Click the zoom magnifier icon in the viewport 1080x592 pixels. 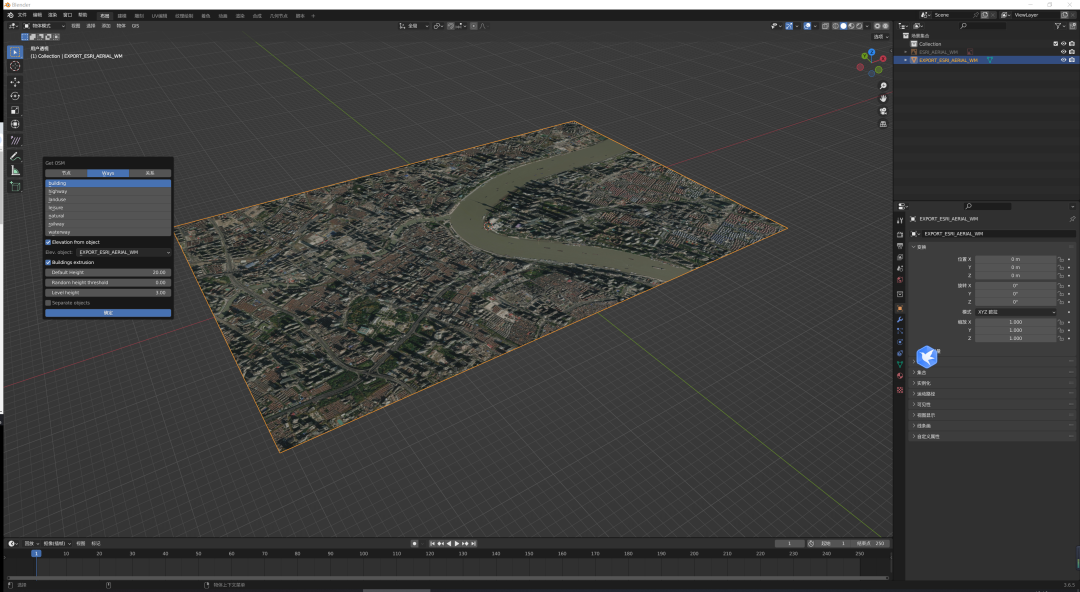coord(883,86)
